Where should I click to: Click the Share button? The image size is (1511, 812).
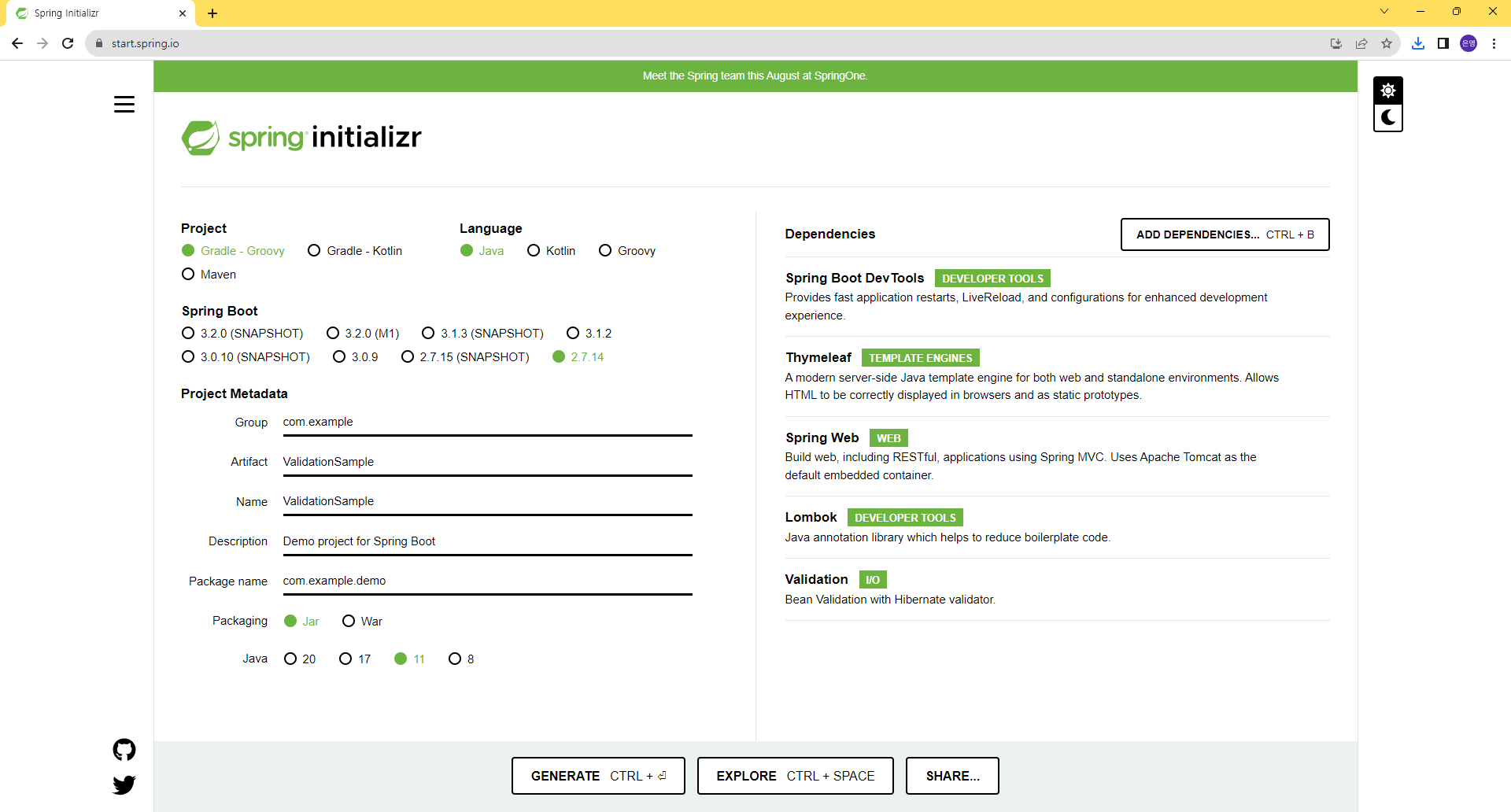(952, 776)
